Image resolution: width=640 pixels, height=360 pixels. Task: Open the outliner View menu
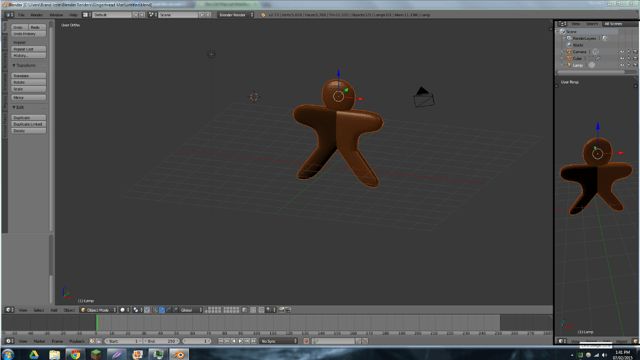pyautogui.click(x=576, y=24)
